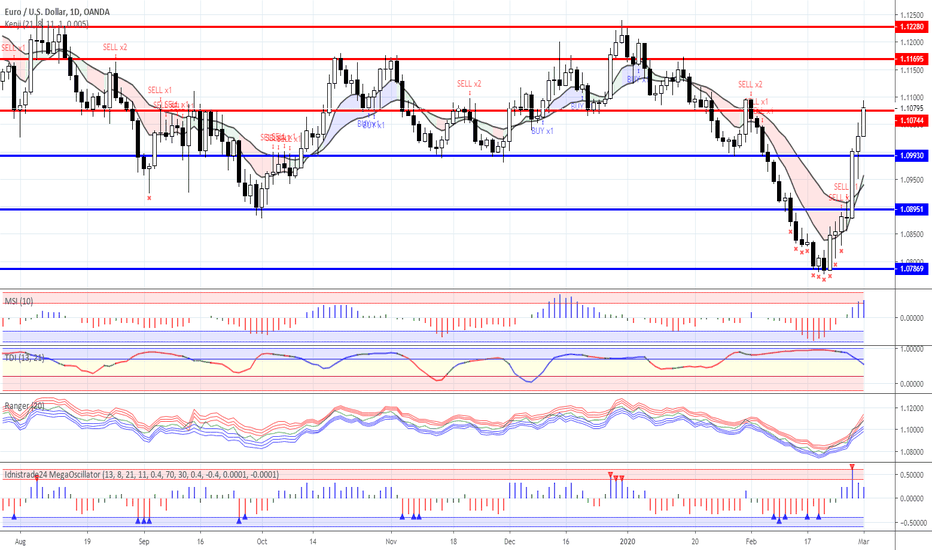
Task: Open the Idnistrade24 MegaOscillator legend text
Action: [141, 474]
